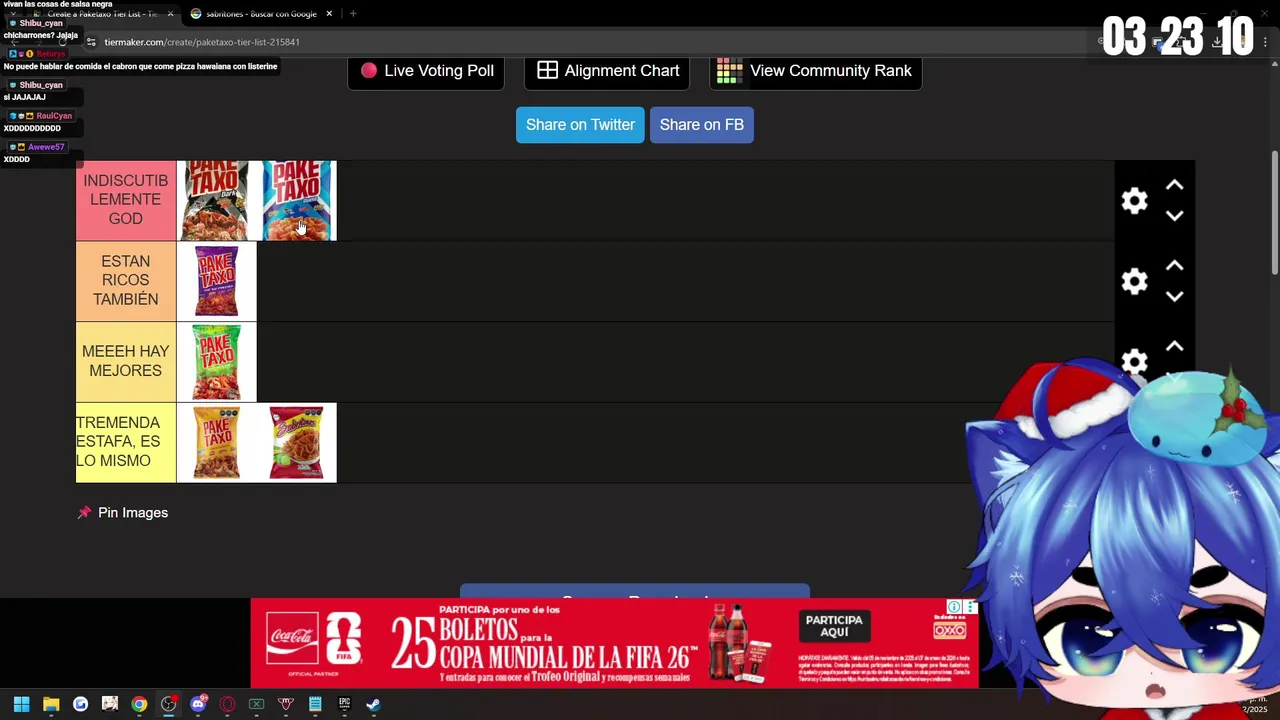The width and height of the screenshot is (1280, 720).
Task: Click the browser page vertical scrollbar
Action: (1274, 212)
